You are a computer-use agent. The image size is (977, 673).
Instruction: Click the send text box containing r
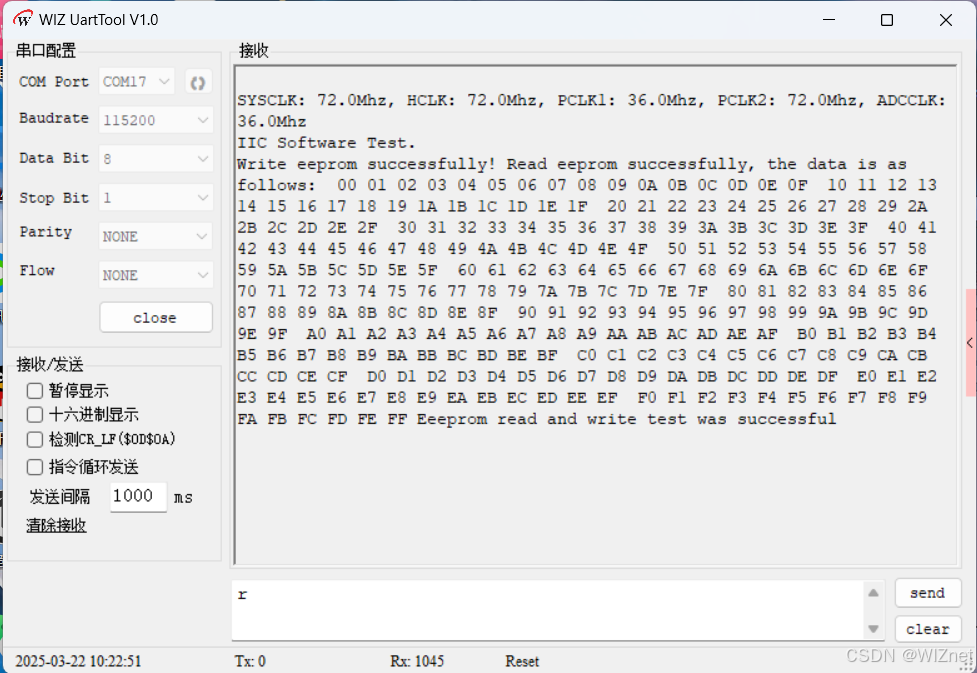click(547, 610)
